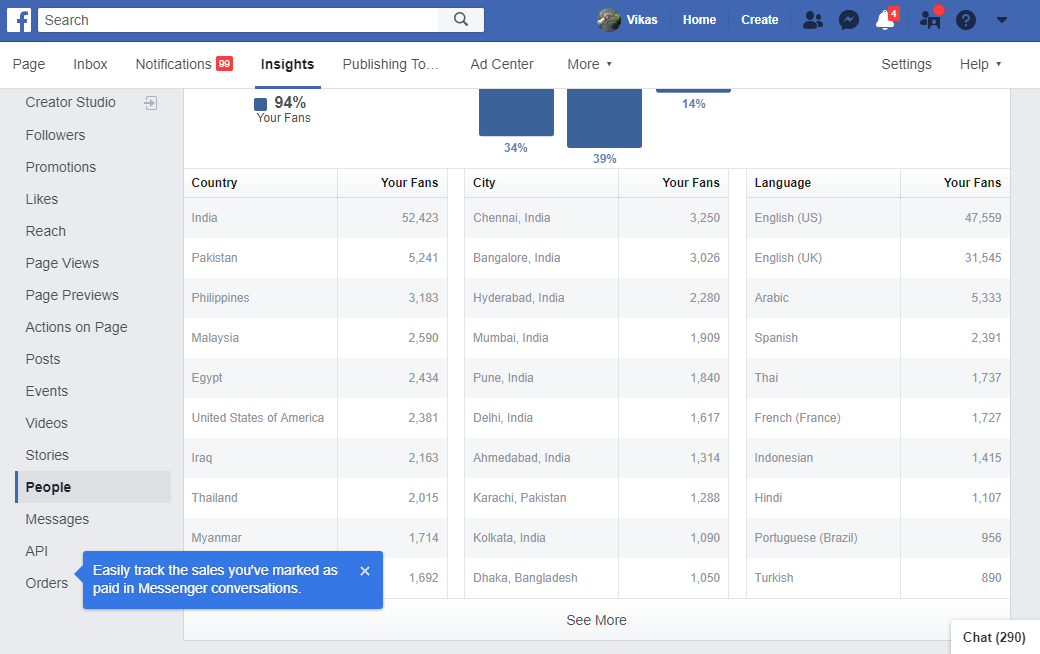The height and width of the screenshot is (654, 1040).
Task: Open the Ad Center tab
Action: pyautogui.click(x=502, y=64)
